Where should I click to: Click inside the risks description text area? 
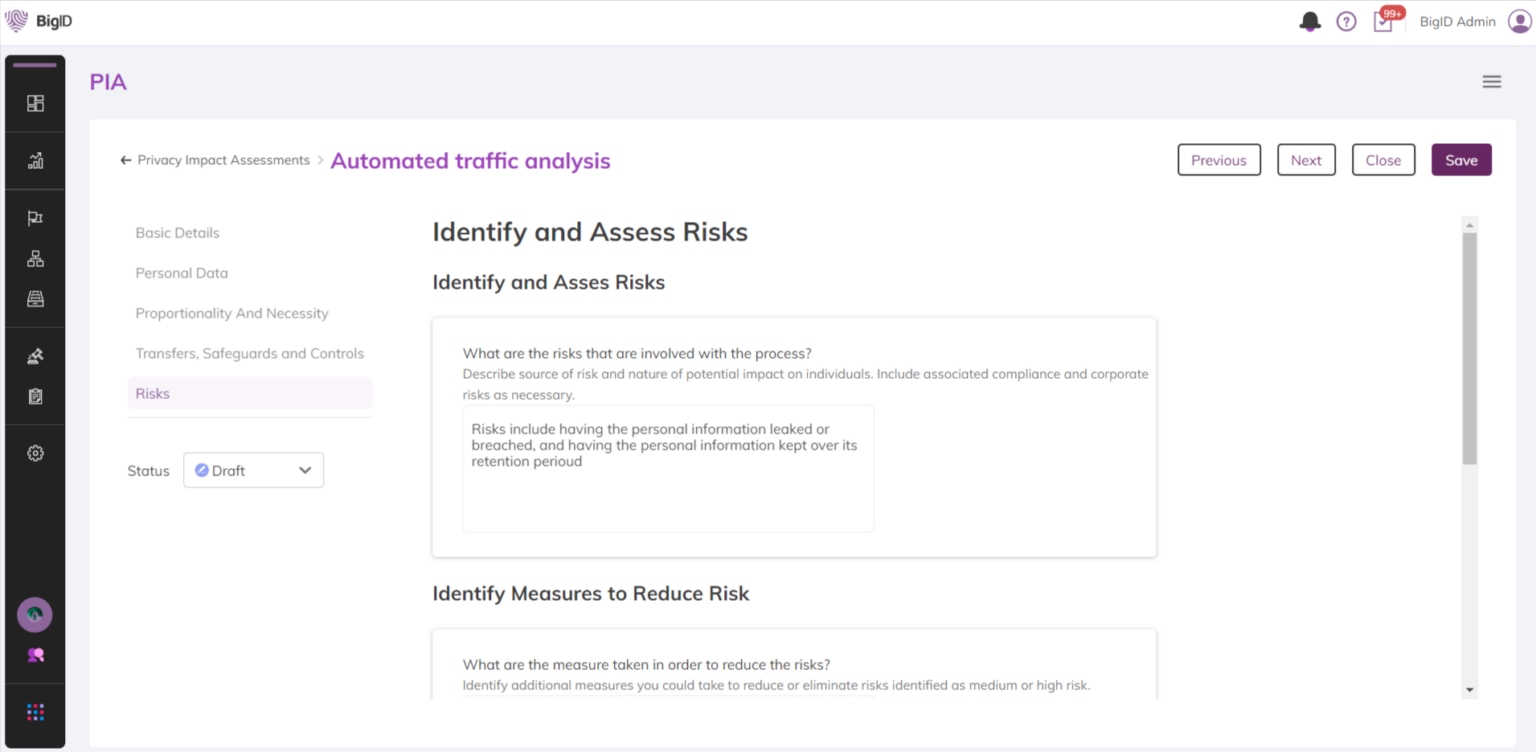coord(668,468)
